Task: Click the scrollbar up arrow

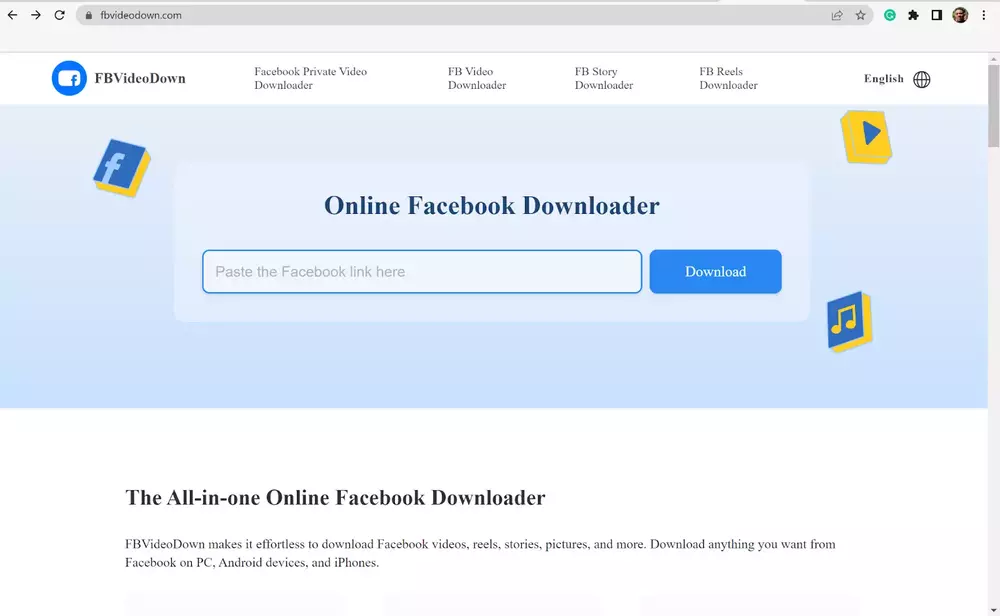Action: [x=994, y=59]
